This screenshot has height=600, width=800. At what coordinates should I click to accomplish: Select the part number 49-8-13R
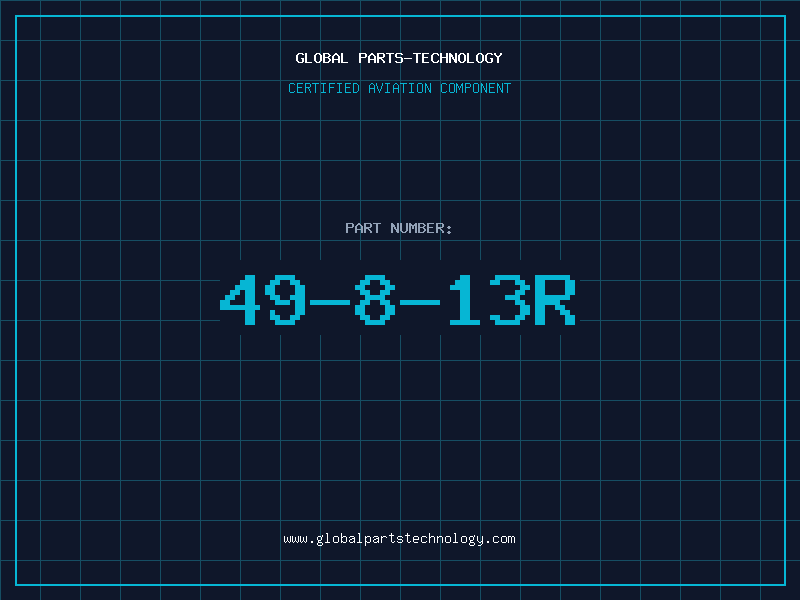click(x=398, y=299)
